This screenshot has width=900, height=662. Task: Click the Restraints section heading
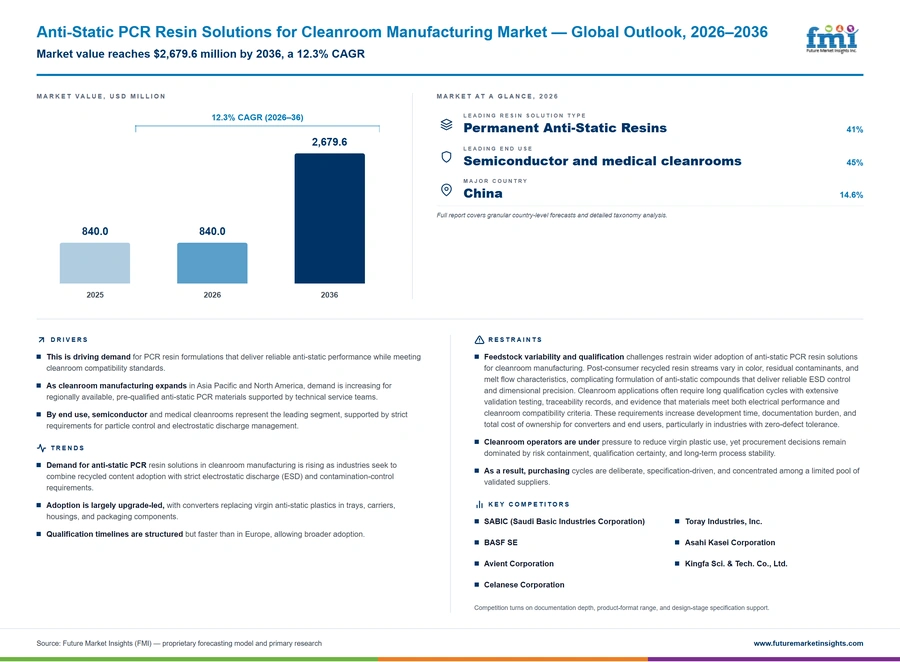[x=515, y=340]
